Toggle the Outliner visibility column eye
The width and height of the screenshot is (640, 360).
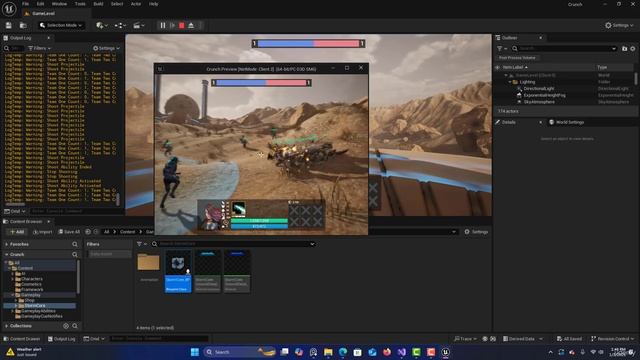(x=497, y=67)
